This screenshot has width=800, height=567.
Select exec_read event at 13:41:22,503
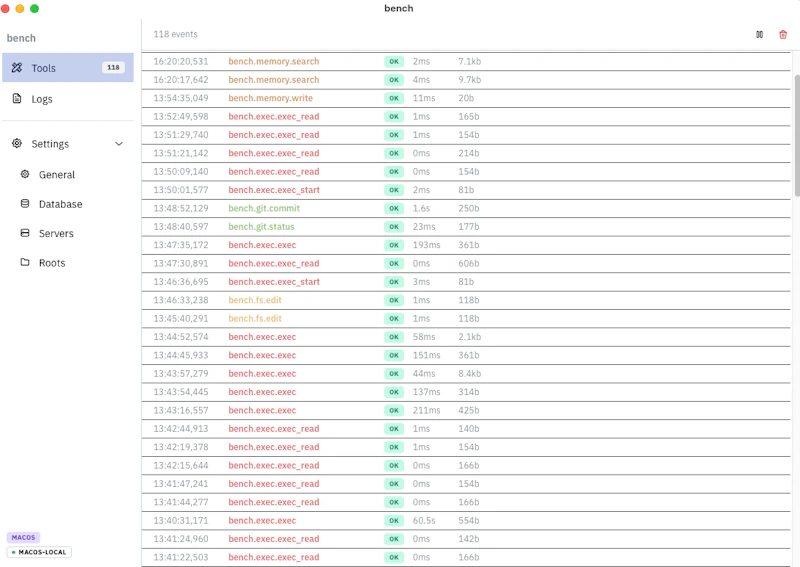point(466,557)
